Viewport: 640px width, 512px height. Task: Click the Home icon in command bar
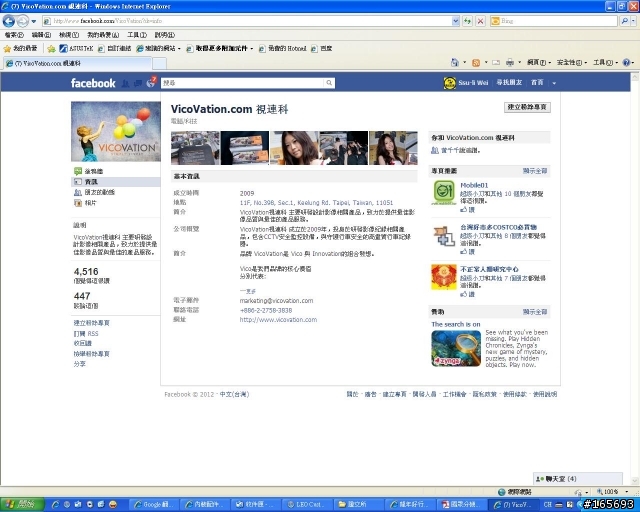pyautogui.click(x=455, y=62)
